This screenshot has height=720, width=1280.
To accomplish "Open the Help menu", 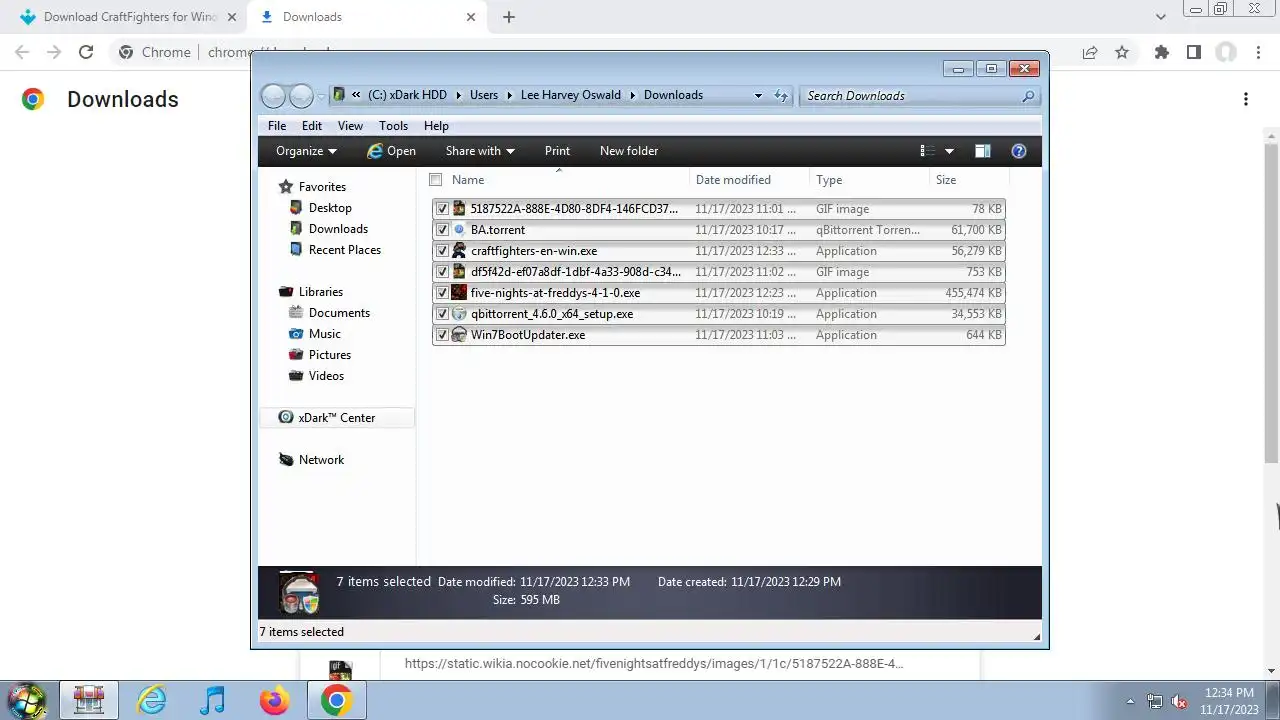I will tap(436, 126).
